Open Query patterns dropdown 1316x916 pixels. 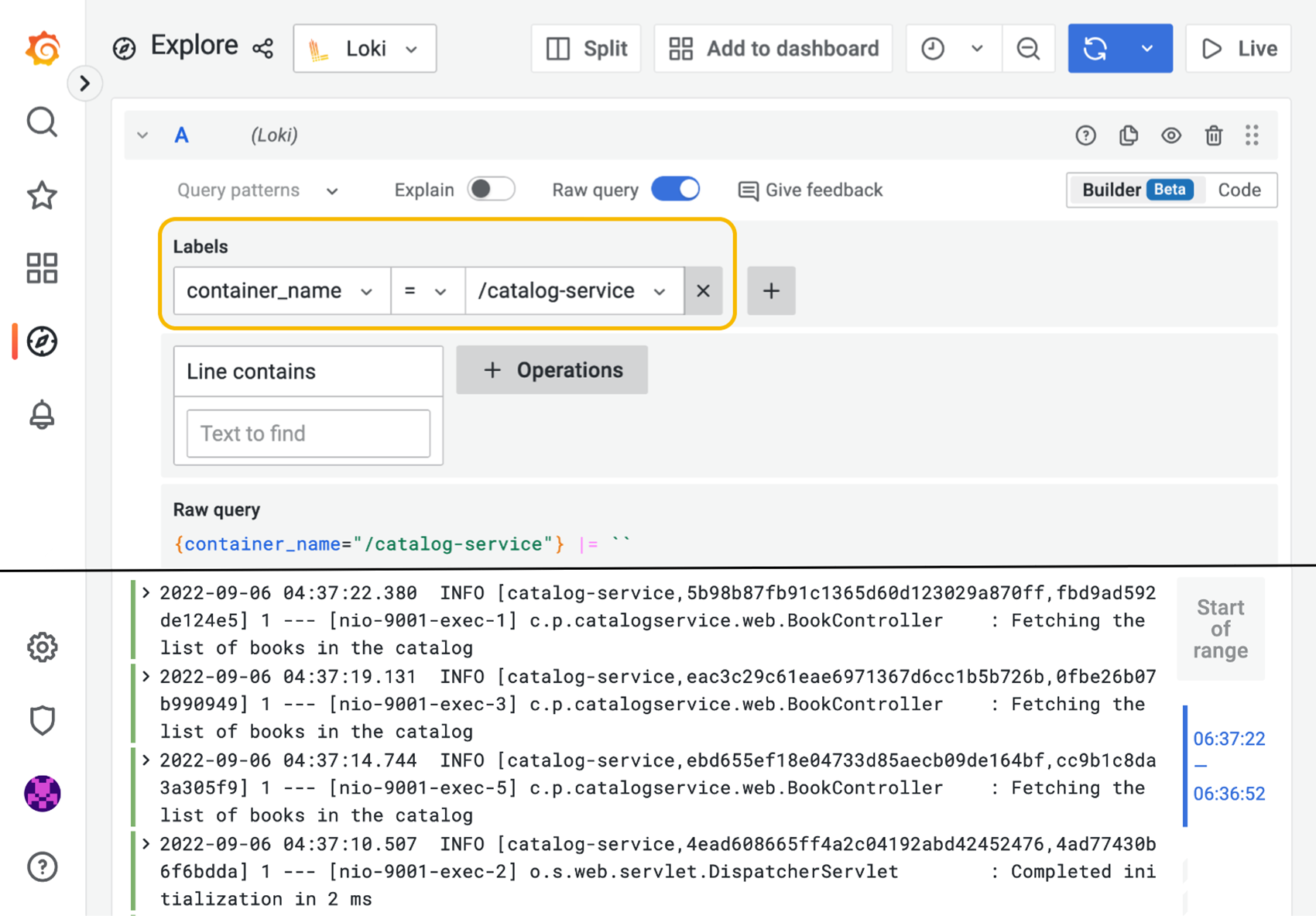click(258, 190)
